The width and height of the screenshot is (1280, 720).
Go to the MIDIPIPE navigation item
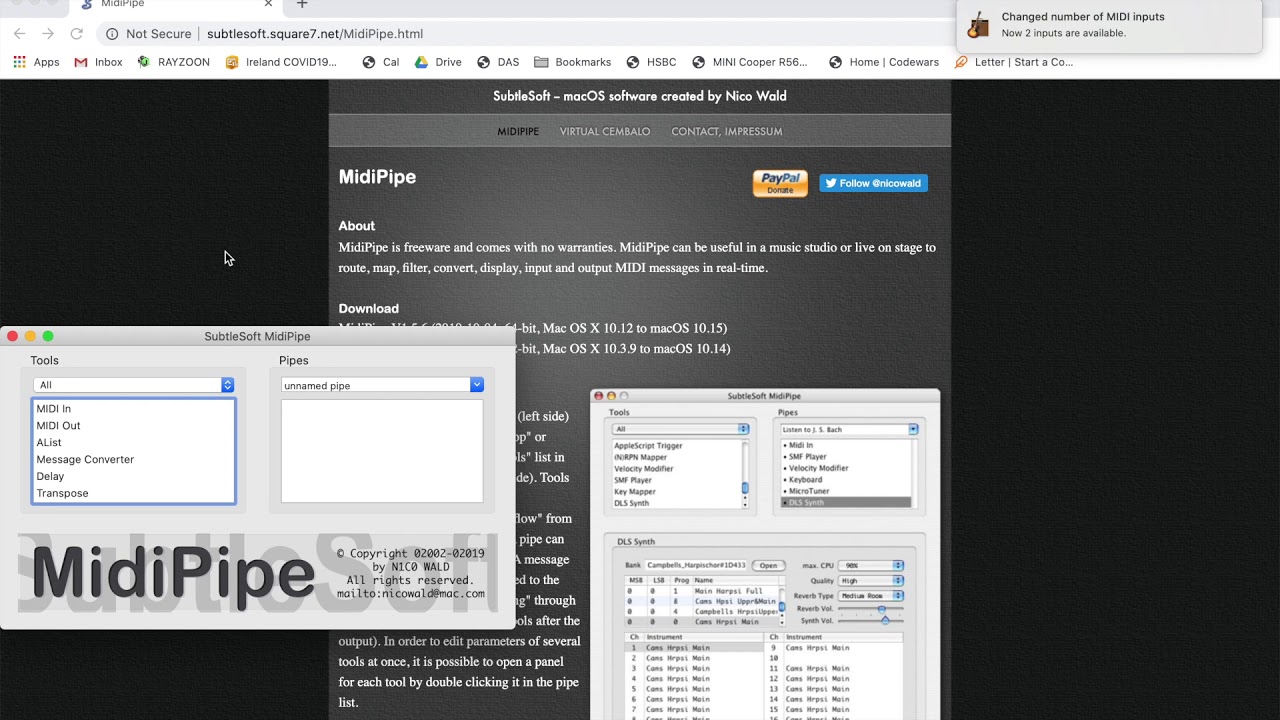point(518,132)
